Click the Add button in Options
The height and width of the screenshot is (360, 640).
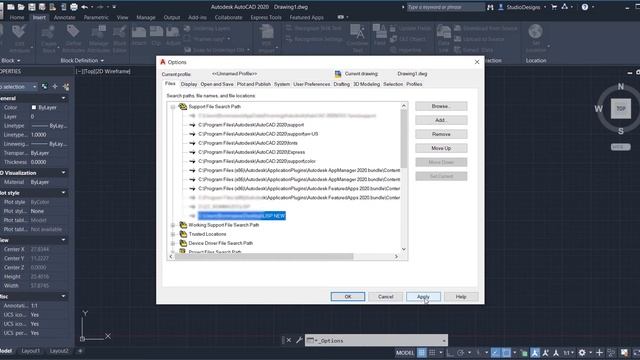pyautogui.click(x=441, y=120)
